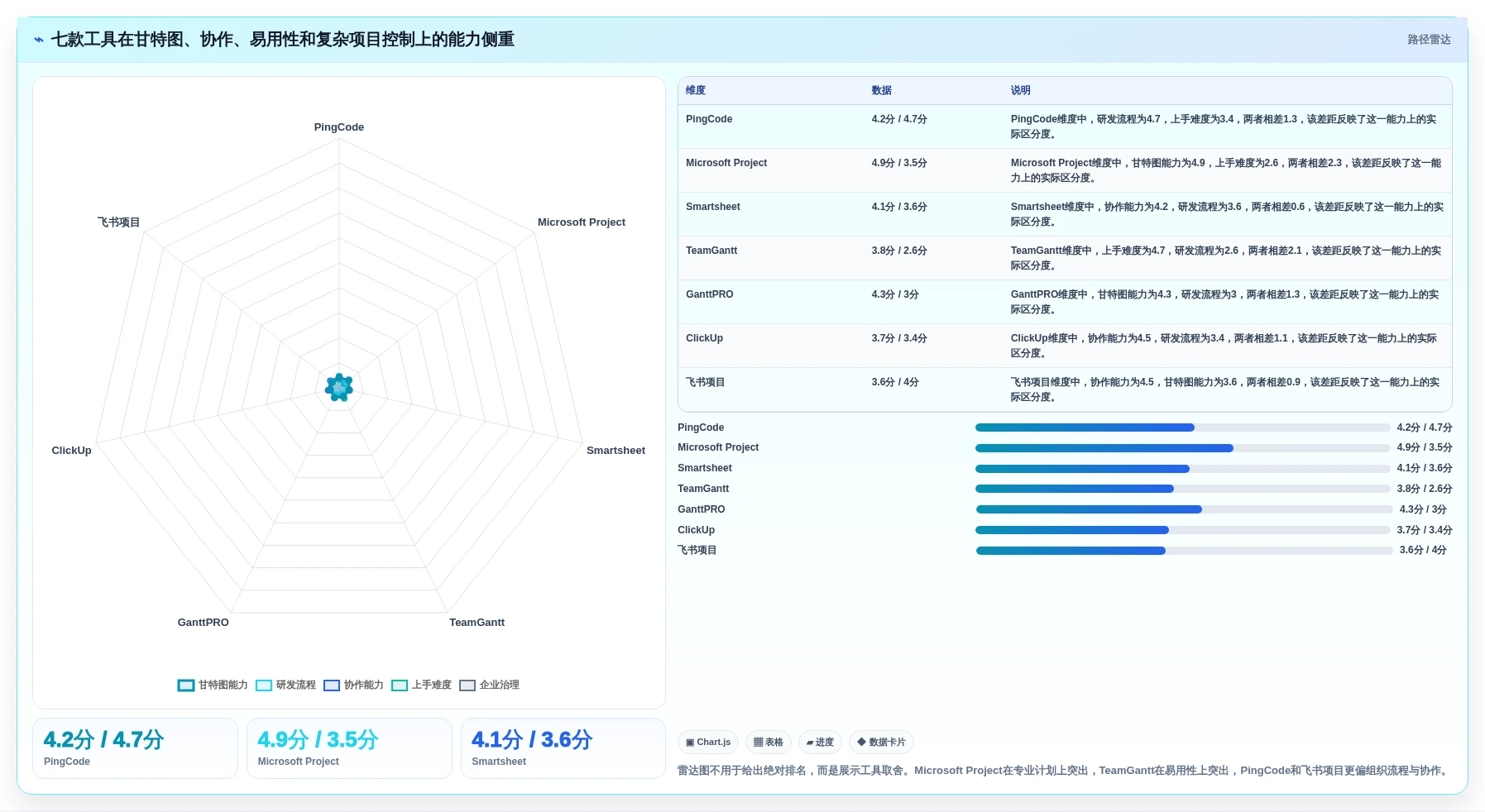Click the PingCode radar axis label
This screenshot has height=812, width=1485.
339,127
